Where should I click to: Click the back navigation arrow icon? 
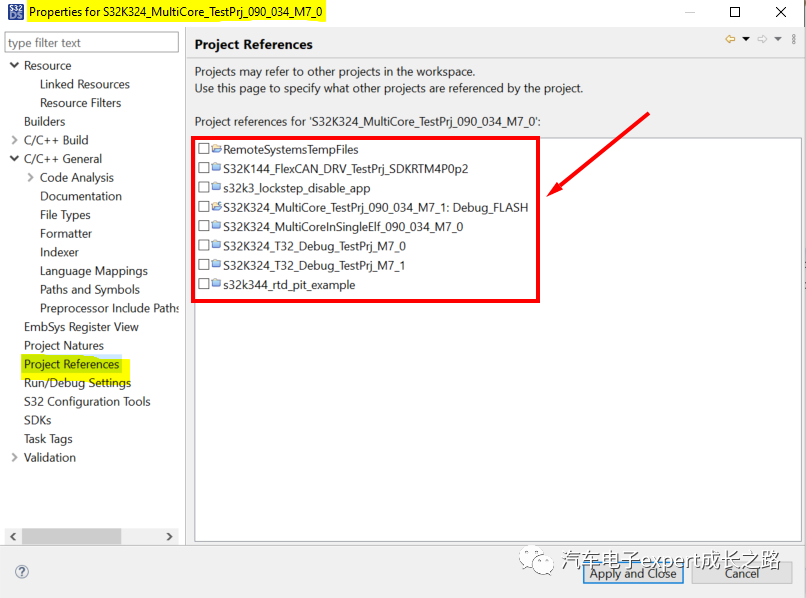(730, 39)
